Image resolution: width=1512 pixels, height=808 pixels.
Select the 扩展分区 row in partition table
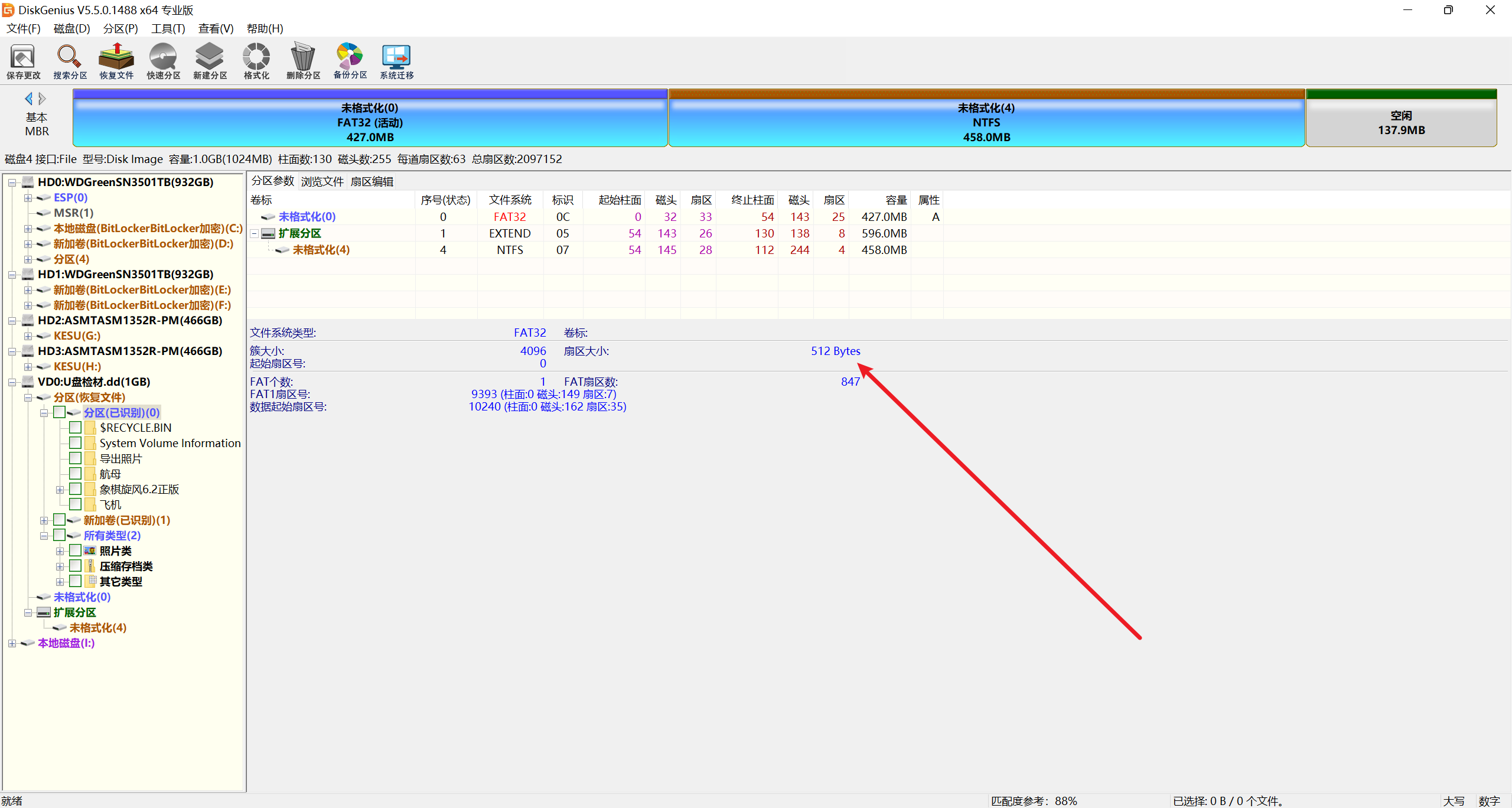click(299, 233)
